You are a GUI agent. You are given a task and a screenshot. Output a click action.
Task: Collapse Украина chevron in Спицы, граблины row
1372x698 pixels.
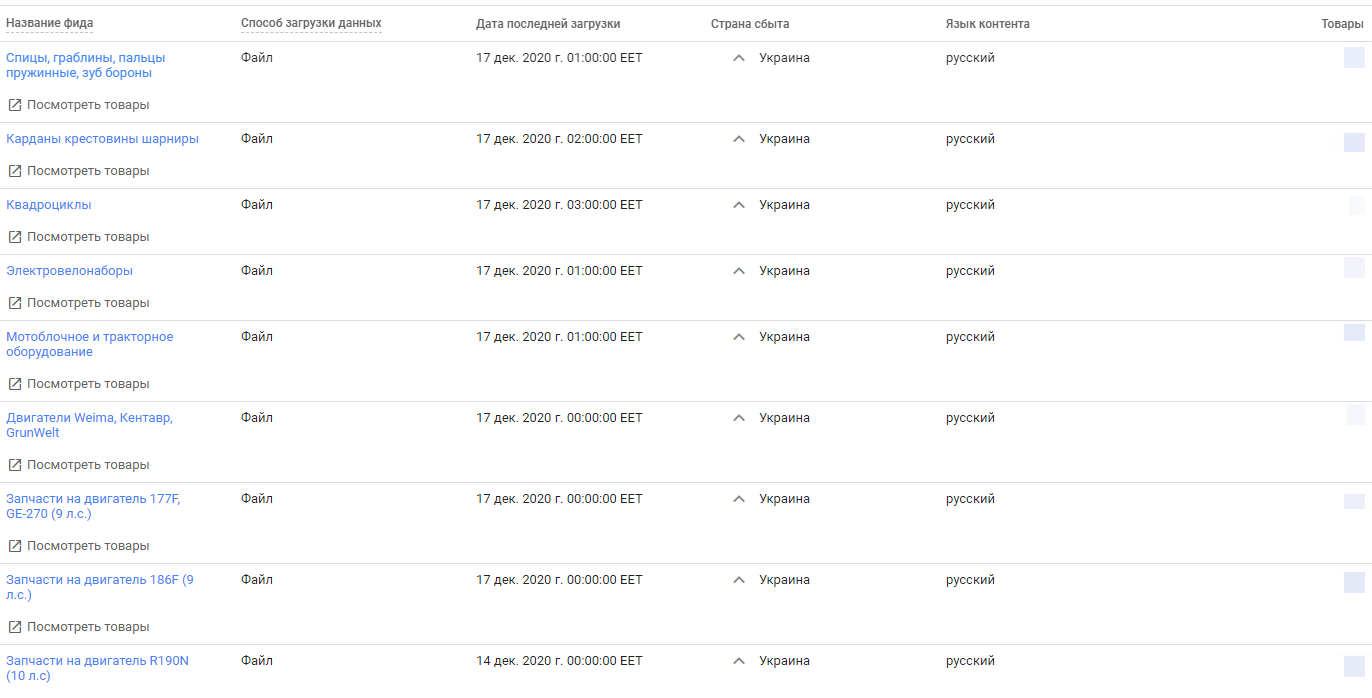point(739,58)
